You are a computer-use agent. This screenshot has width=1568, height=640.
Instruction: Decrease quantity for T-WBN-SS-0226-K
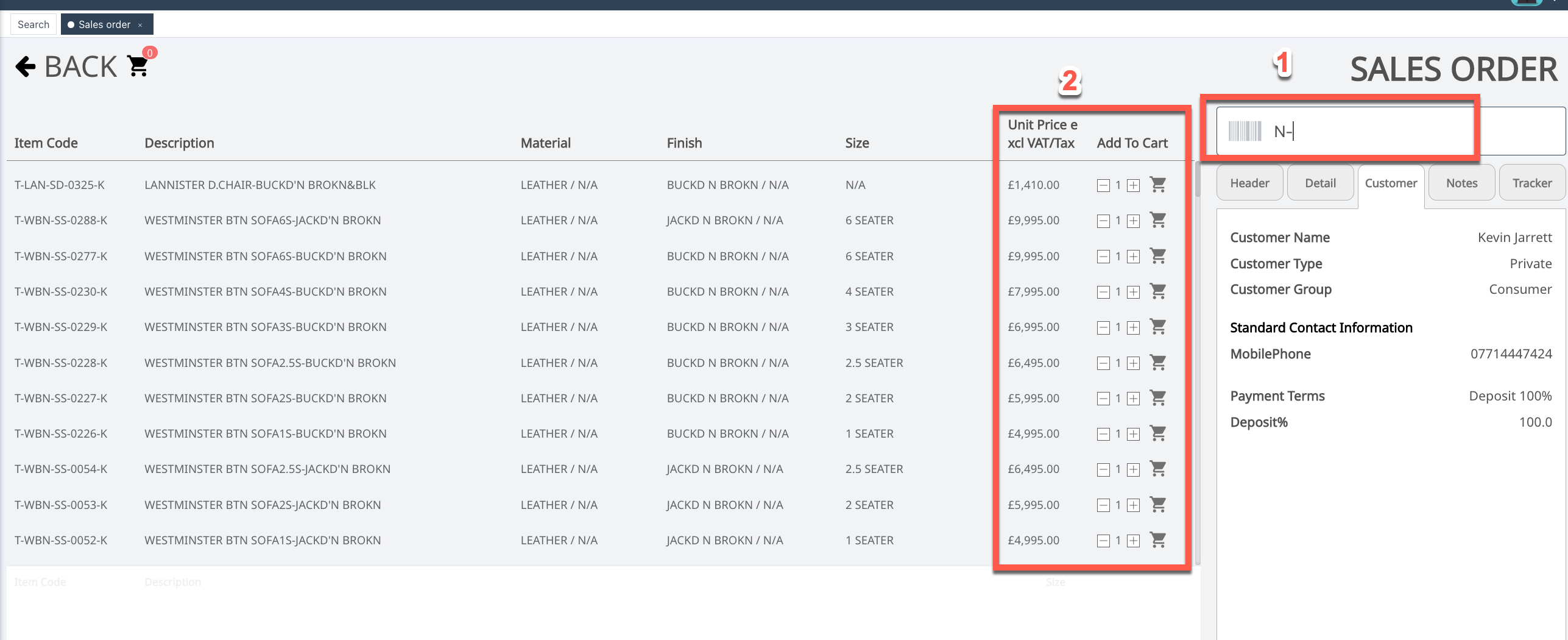coord(1103,435)
